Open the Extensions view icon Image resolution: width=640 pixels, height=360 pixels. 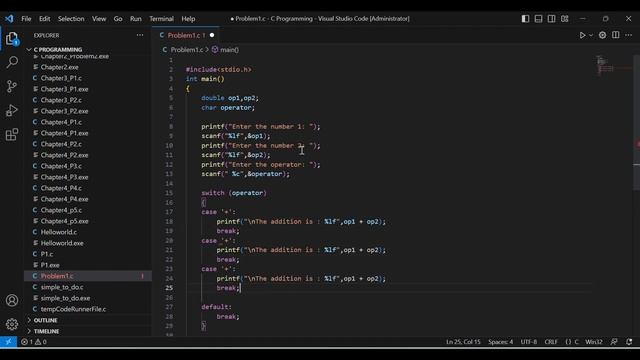[x=12, y=134]
